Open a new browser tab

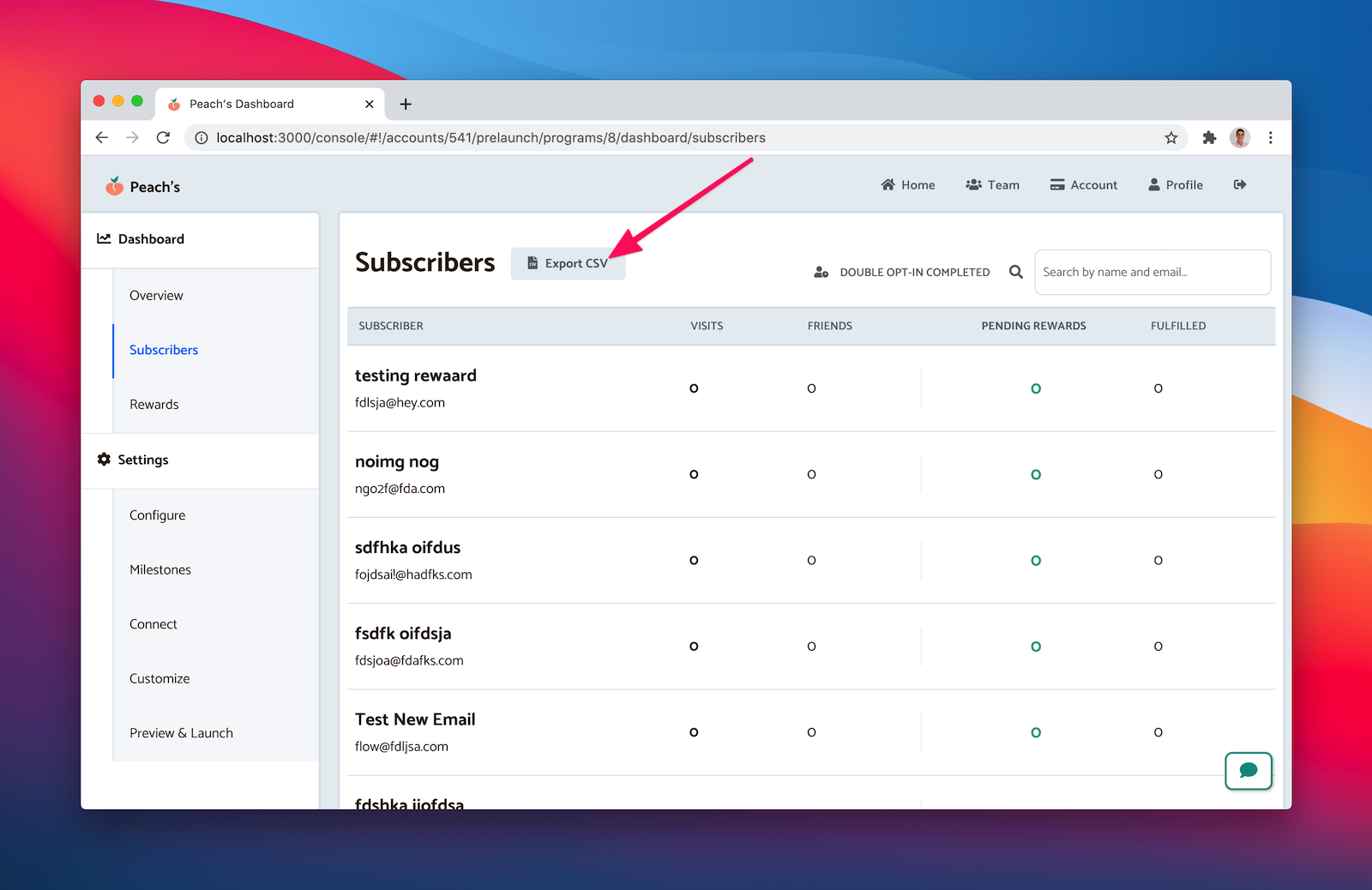406,104
